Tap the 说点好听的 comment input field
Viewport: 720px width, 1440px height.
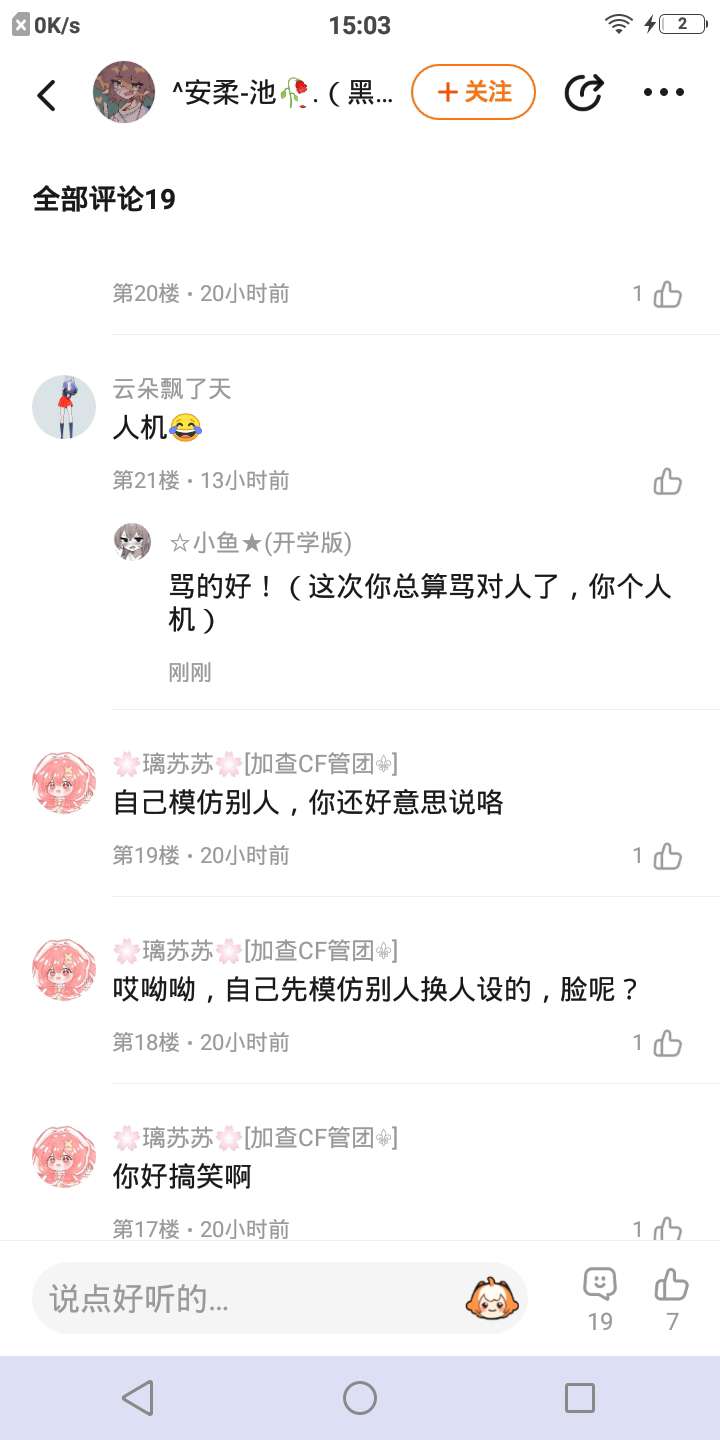coord(250,1298)
